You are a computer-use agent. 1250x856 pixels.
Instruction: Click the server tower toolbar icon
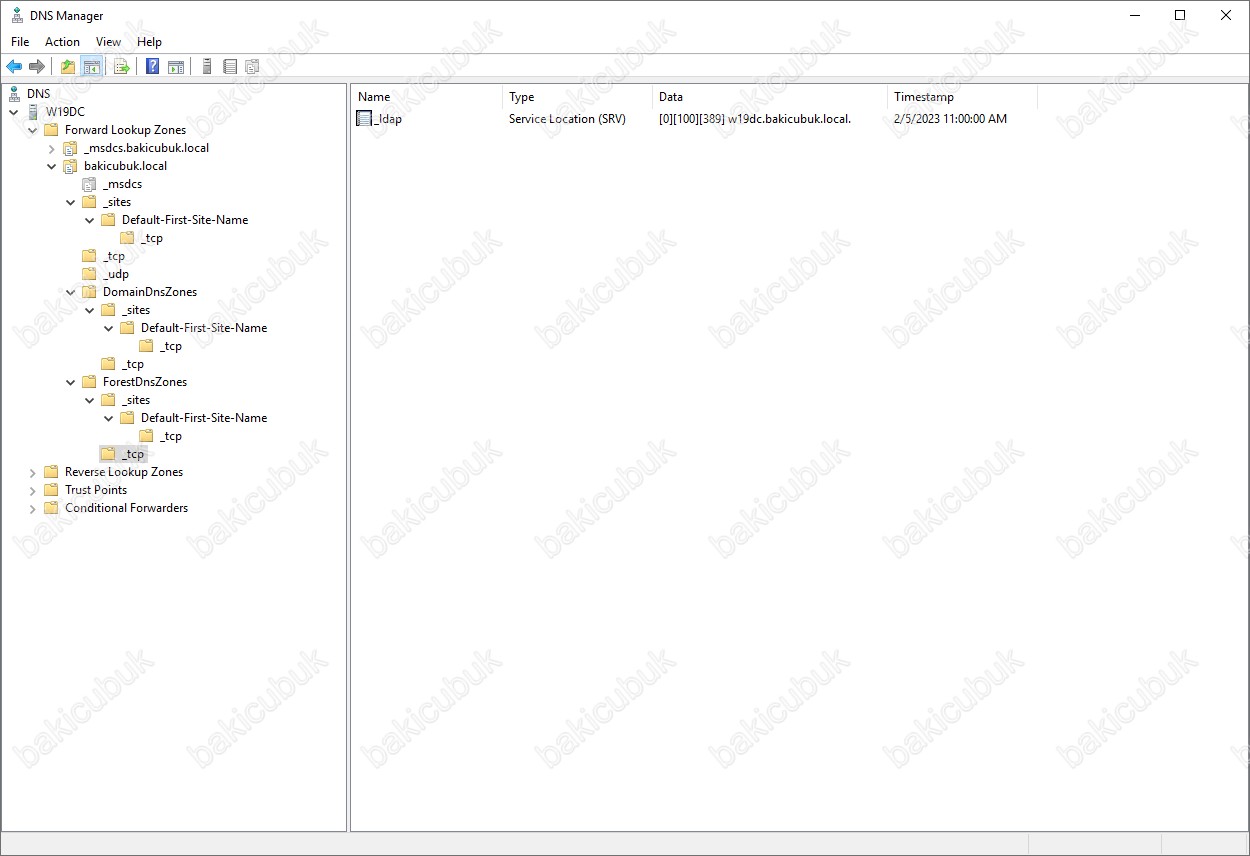point(207,67)
